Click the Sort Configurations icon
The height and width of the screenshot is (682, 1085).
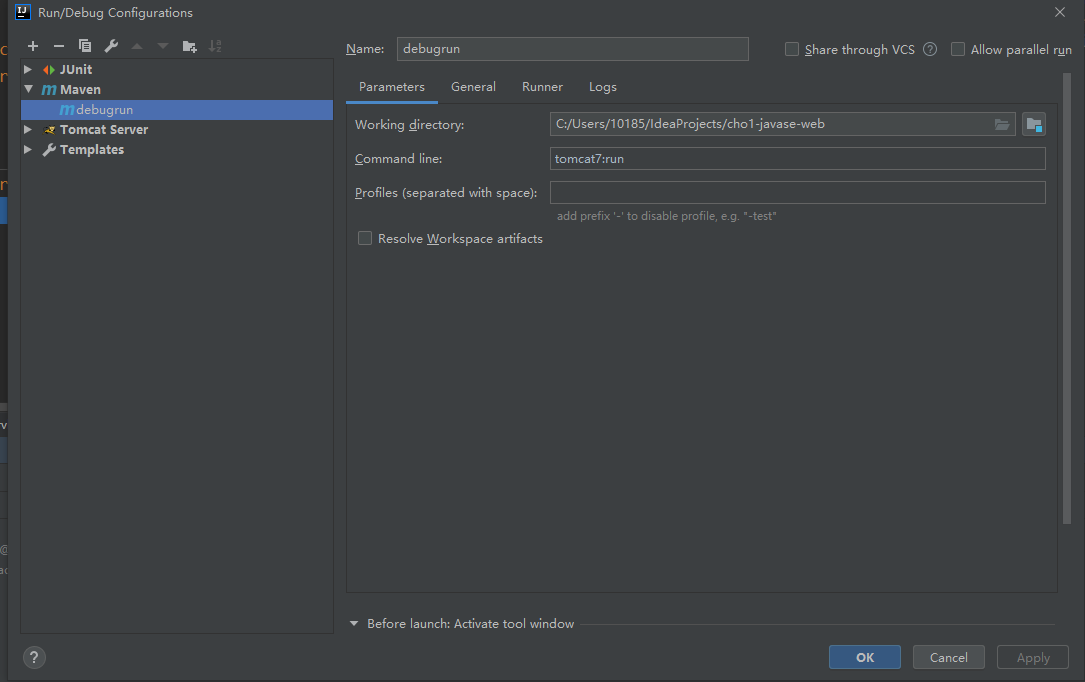pos(215,46)
